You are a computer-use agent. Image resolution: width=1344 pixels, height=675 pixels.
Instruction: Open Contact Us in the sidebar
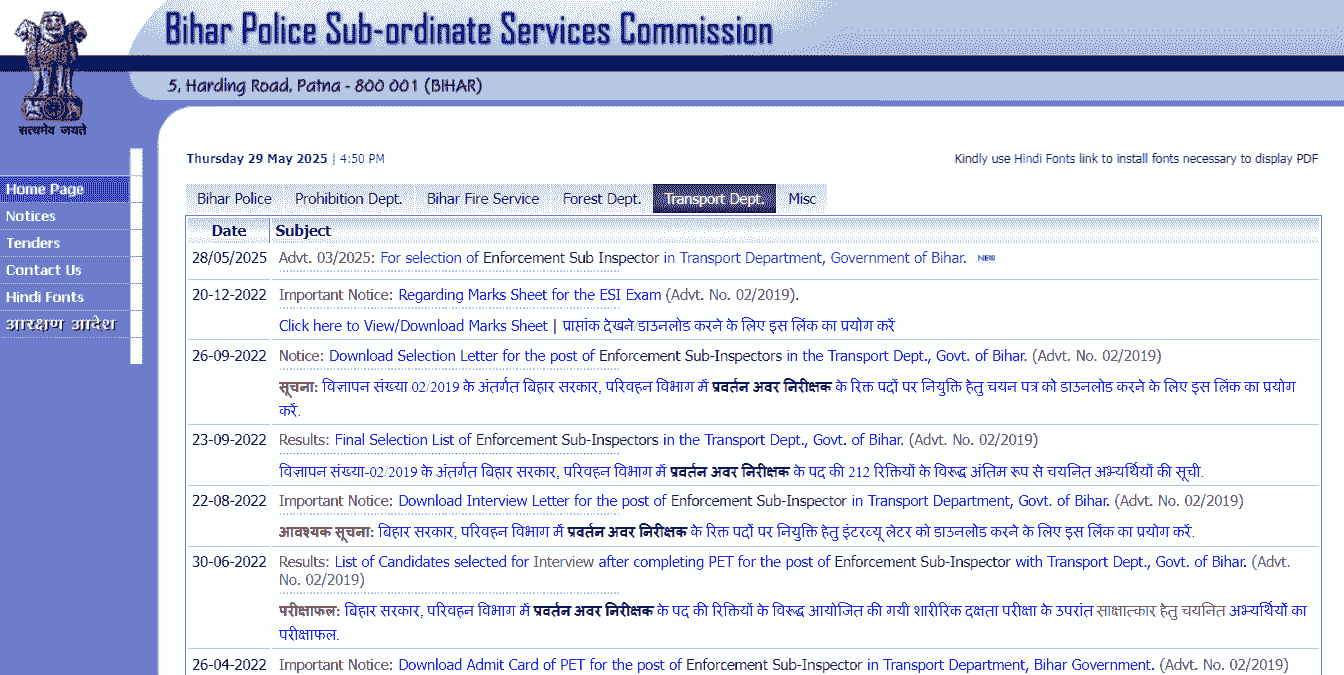pos(65,270)
